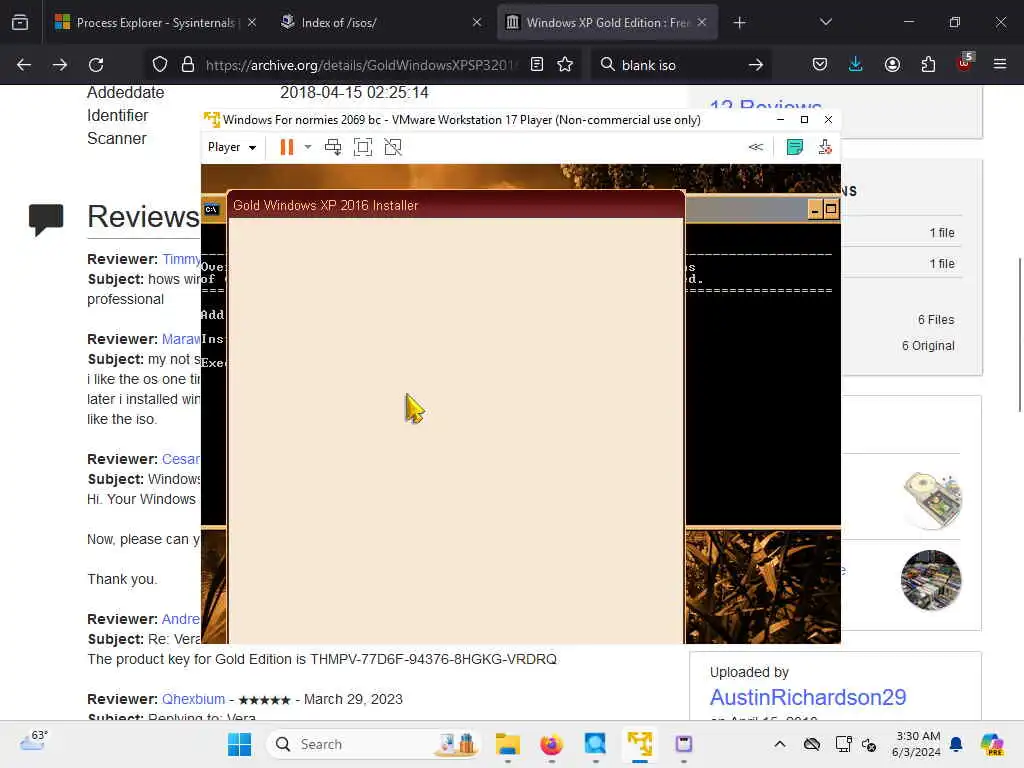Click the '6 Files' download entry
The image size is (1024, 768).
936,319
